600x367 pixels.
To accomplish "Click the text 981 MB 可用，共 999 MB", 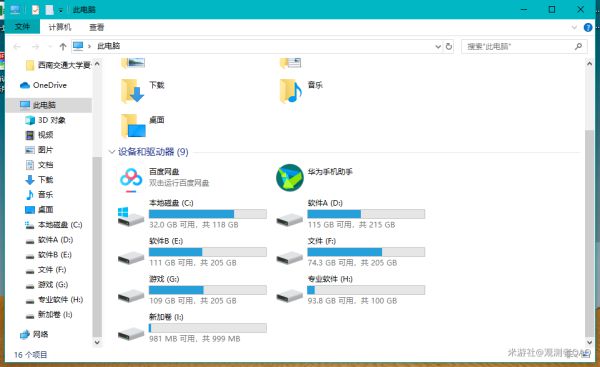I will pos(194,339).
